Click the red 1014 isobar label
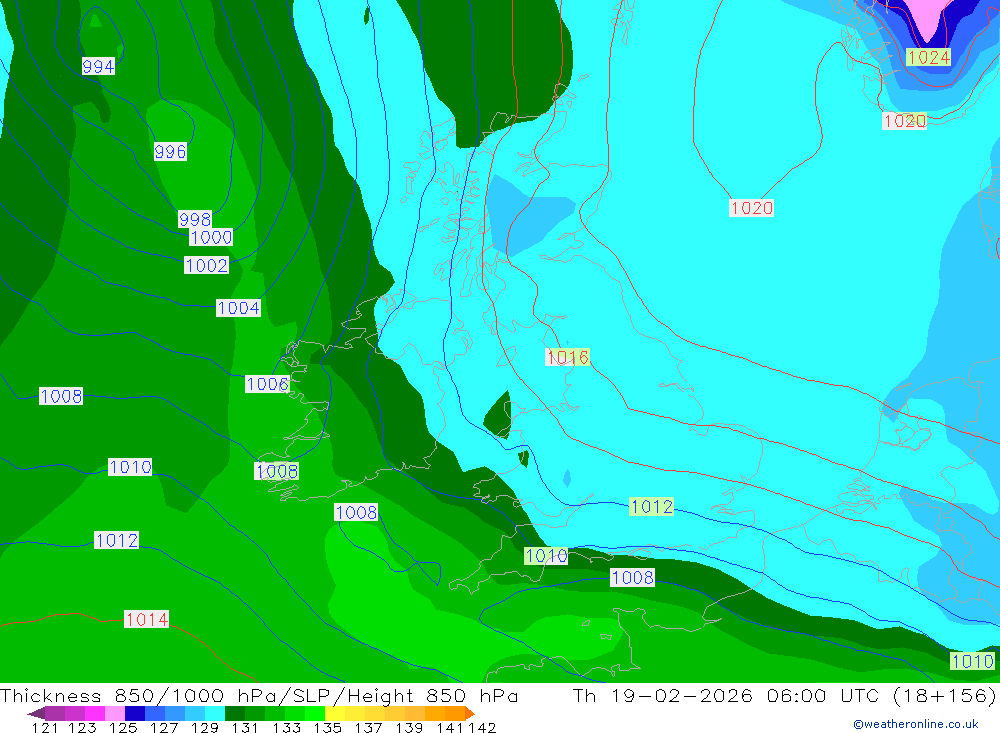Screen dimensions: 1000x733 pos(147,619)
